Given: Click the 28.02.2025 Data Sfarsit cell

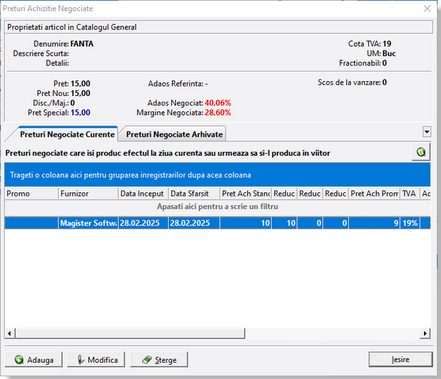Looking at the screenshot, I should pos(194,223).
